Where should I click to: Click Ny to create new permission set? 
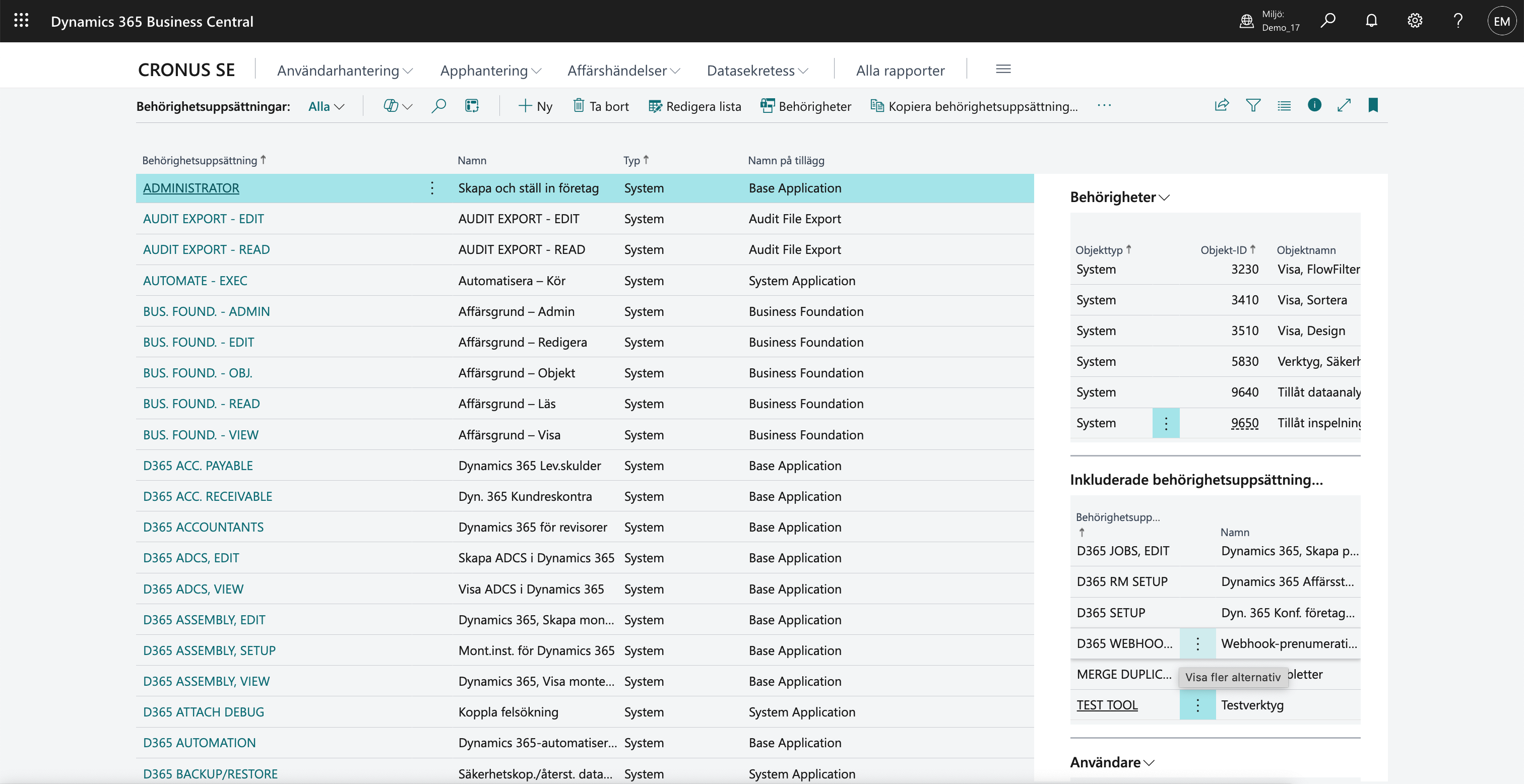(x=535, y=106)
